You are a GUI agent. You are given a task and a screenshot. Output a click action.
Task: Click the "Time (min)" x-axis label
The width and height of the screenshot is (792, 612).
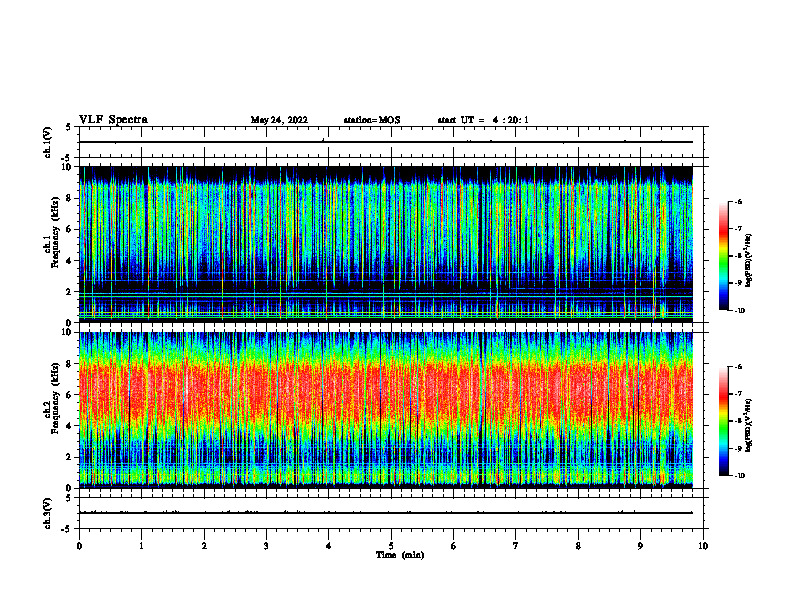pos(400,555)
